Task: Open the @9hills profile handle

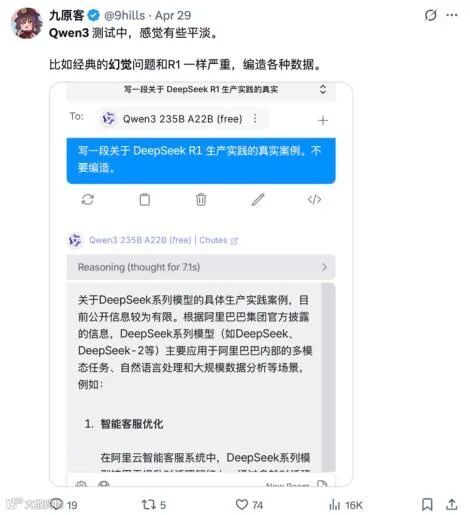Action: pos(125,15)
